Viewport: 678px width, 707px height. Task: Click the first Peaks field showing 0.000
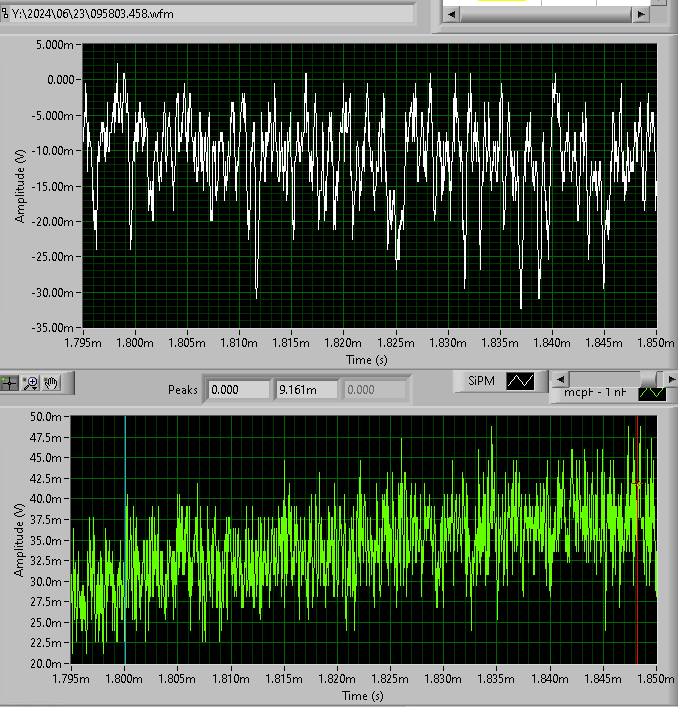click(x=238, y=389)
